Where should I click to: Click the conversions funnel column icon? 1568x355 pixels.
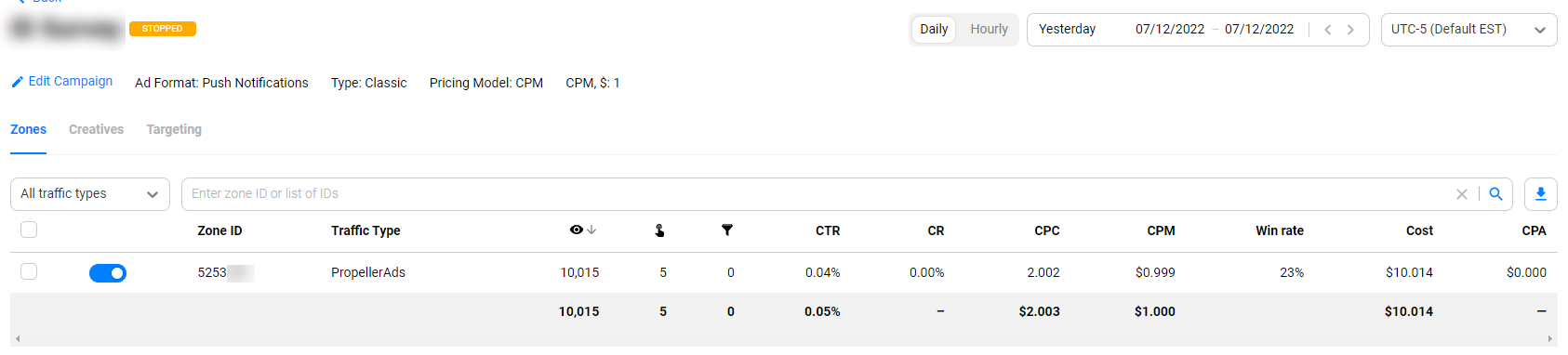tap(727, 230)
